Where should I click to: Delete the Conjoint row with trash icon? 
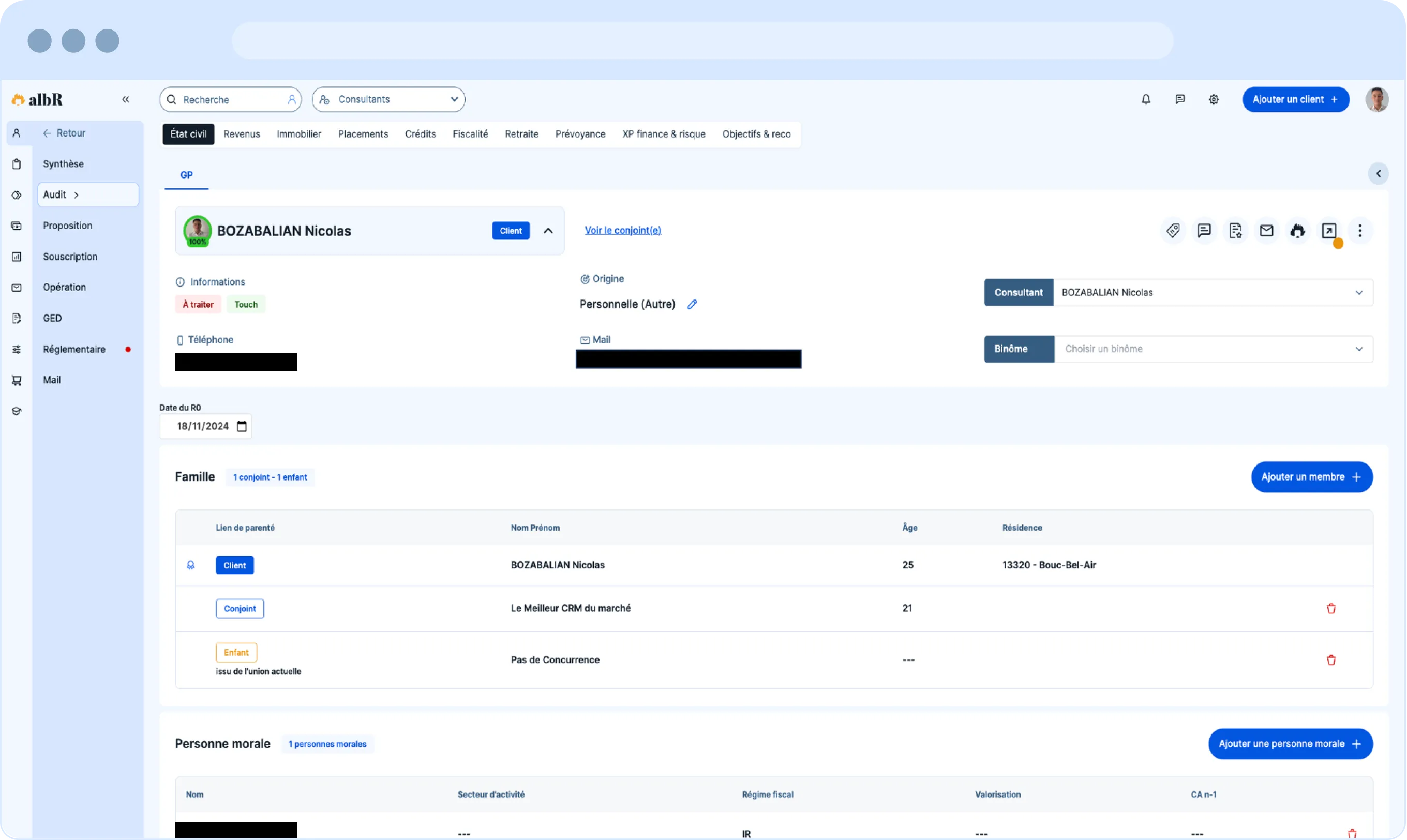click(x=1330, y=608)
